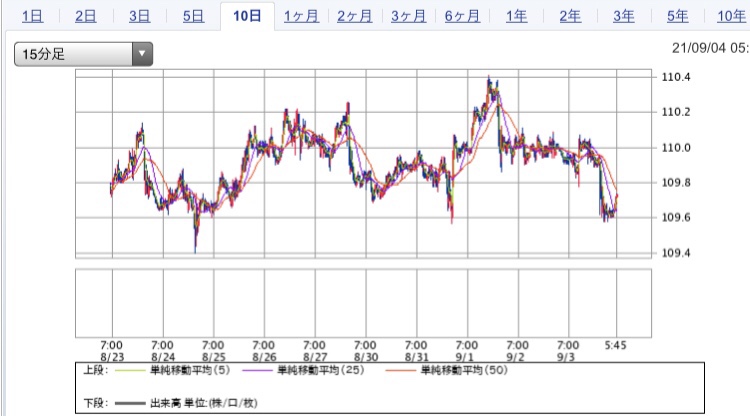Click the 5:45 time axis label

616,345
